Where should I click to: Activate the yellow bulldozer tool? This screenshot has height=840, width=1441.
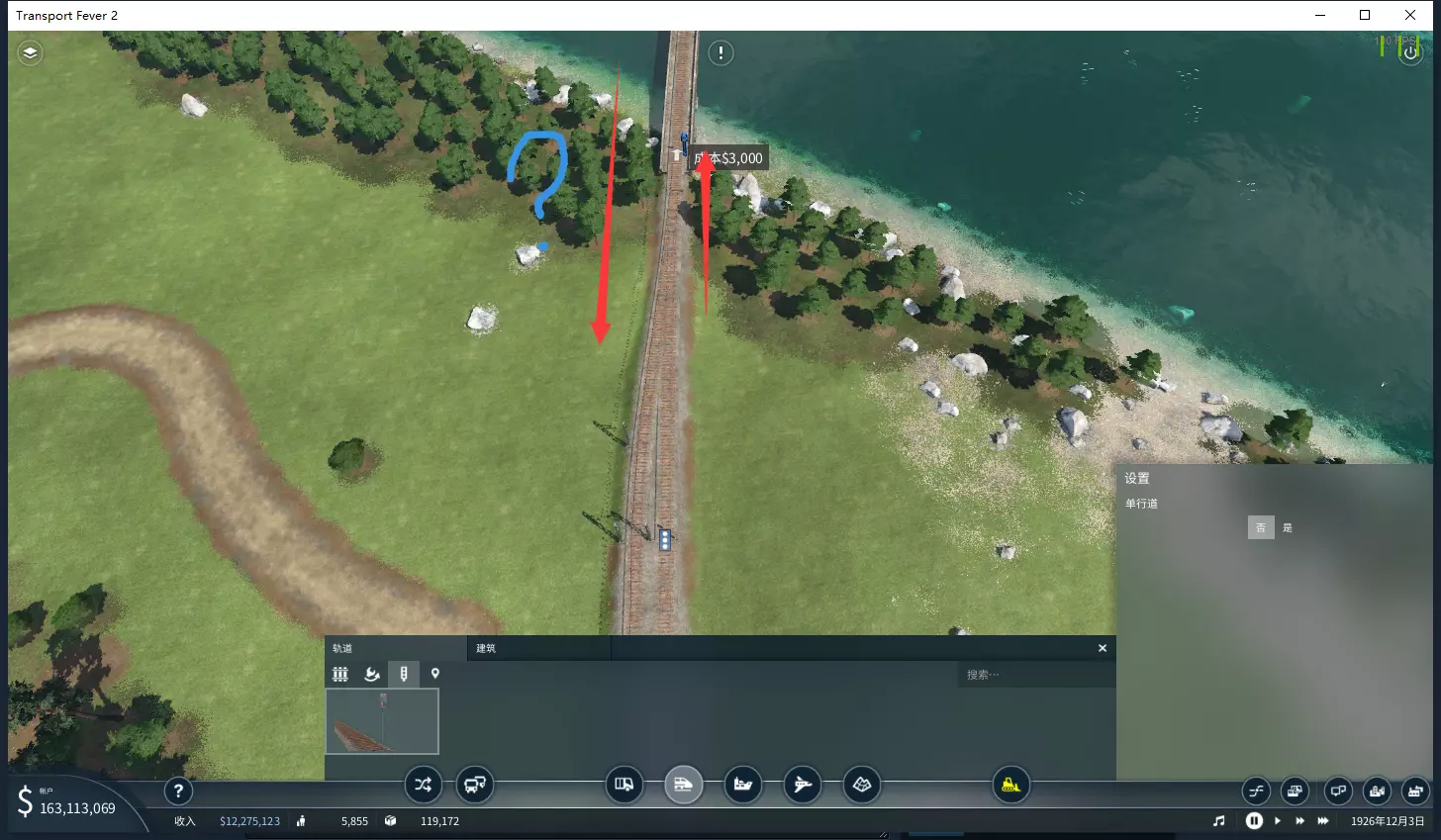1010,786
